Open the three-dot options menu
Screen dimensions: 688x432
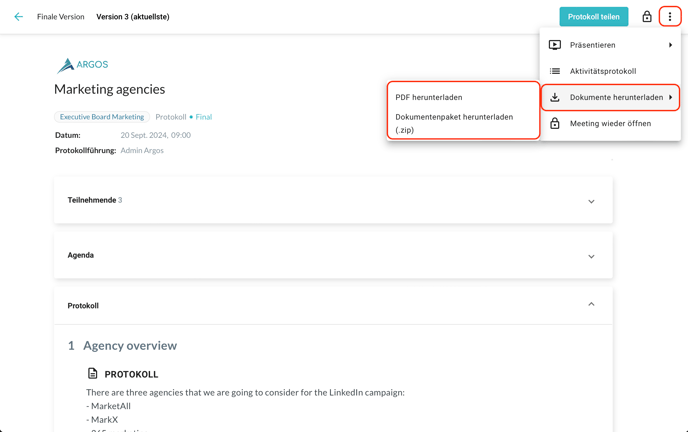pos(670,17)
